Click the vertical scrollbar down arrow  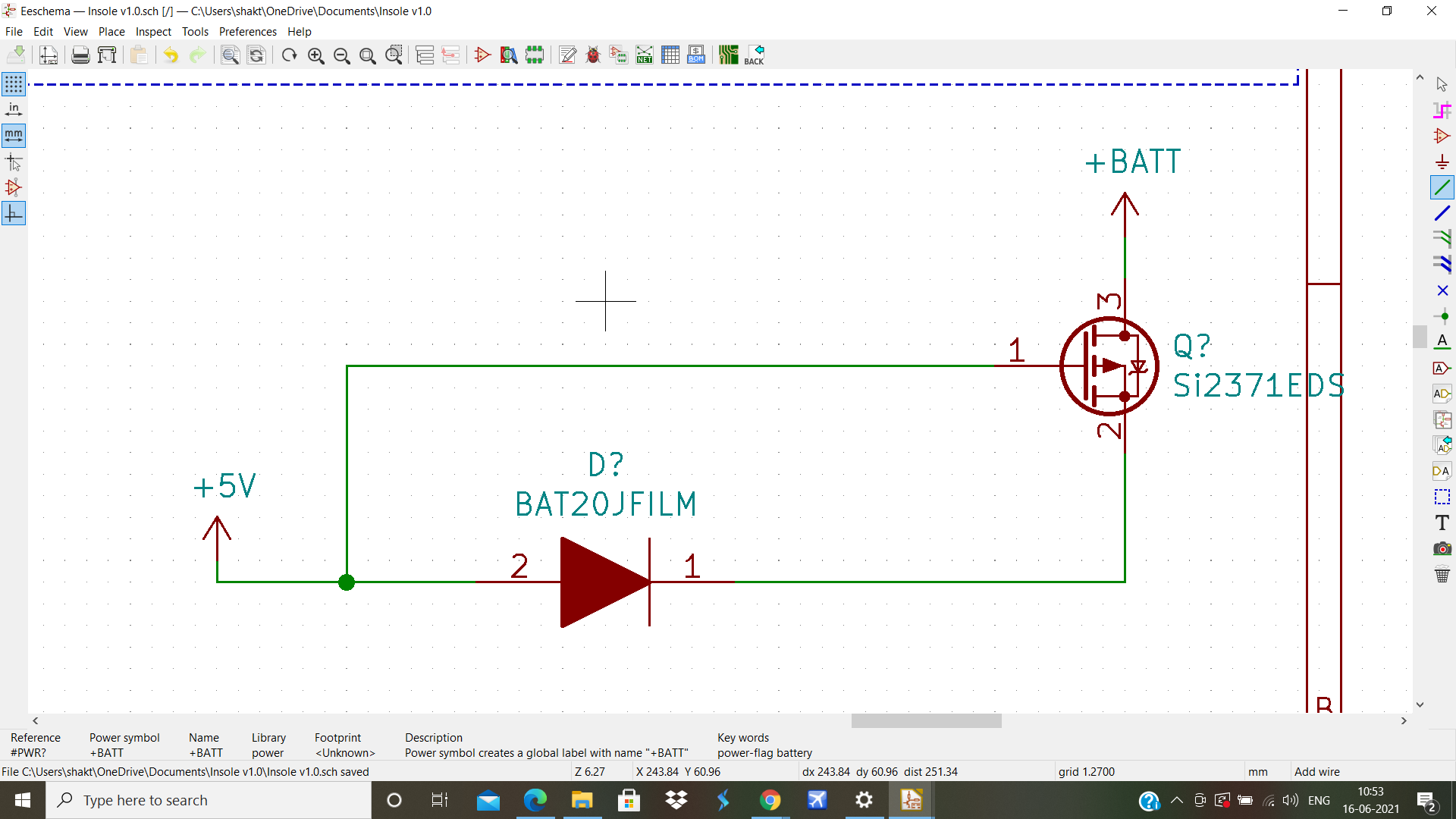pyautogui.click(x=1420, y=704)
